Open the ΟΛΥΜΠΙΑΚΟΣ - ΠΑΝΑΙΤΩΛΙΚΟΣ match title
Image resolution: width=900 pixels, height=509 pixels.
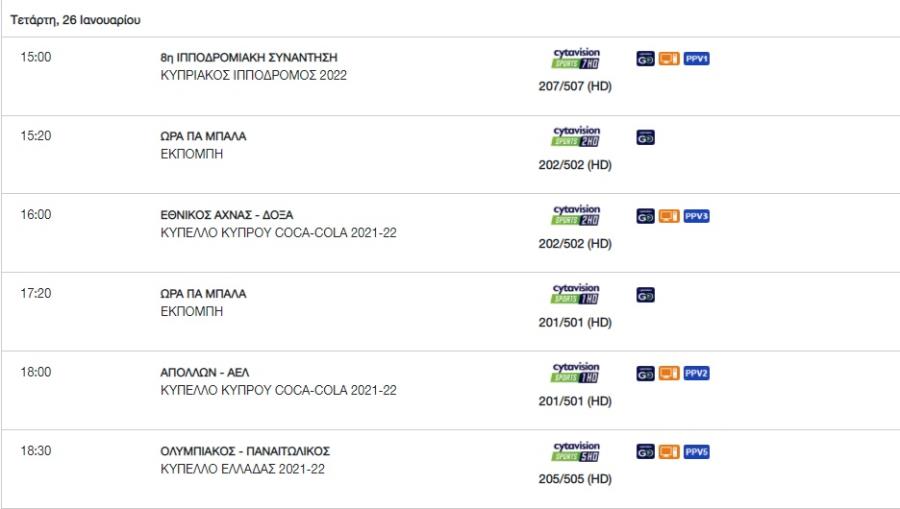pyautogui.click(x=245, y=451)
